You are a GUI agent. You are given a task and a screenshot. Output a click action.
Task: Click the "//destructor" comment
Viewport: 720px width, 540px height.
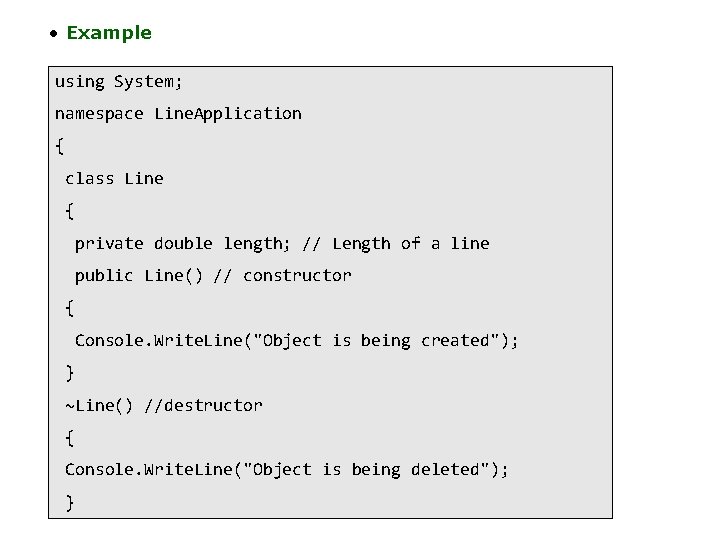coord(204,405)
